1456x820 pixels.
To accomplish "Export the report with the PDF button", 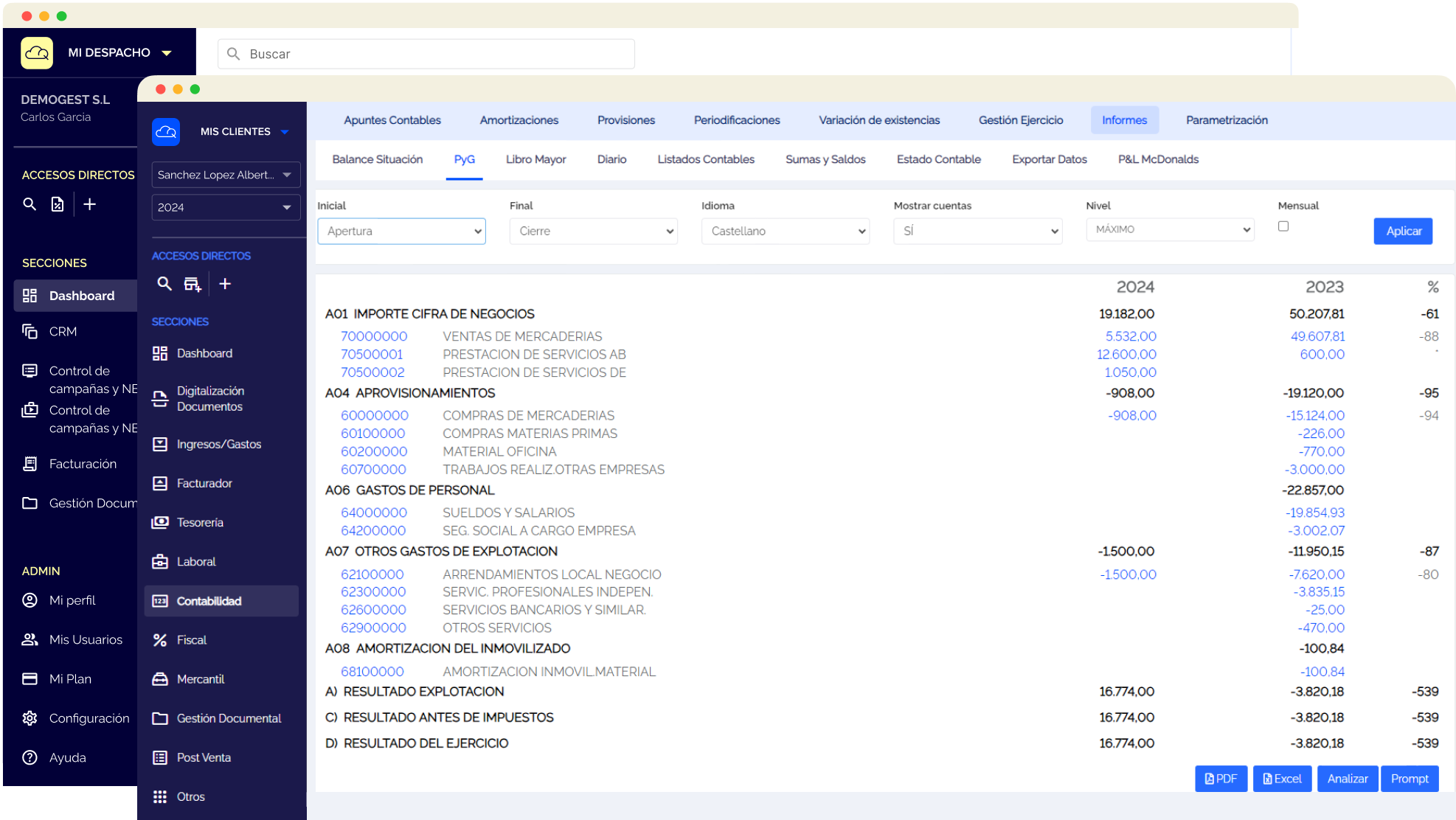I will pyautogui.click(x=1221, y=779).
